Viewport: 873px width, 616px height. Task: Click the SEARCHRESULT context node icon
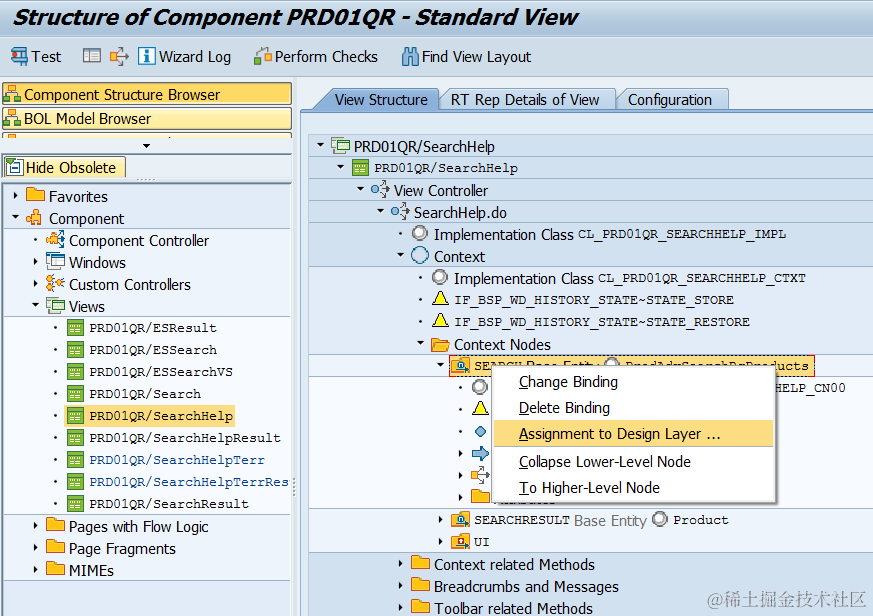tap(460, 520)
